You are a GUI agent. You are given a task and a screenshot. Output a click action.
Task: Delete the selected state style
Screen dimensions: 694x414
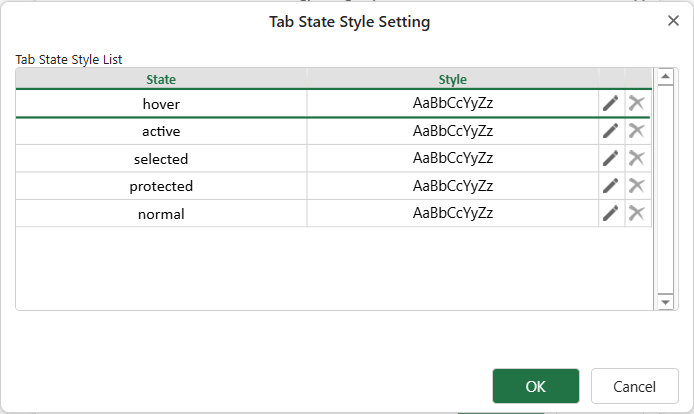click(636, 159)
